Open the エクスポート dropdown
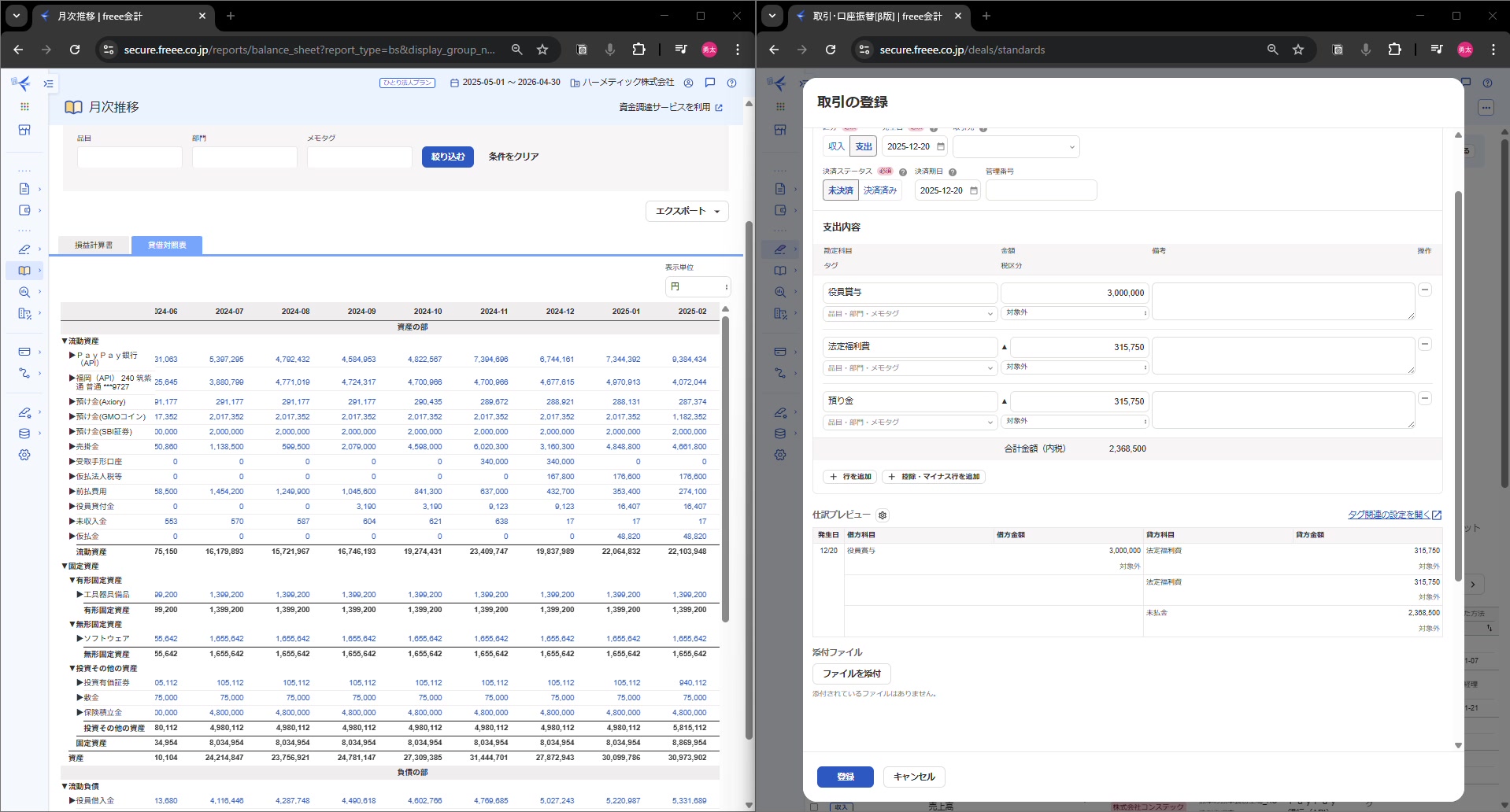The height and width of the screenshot is (812, 1510). [687, 211]
